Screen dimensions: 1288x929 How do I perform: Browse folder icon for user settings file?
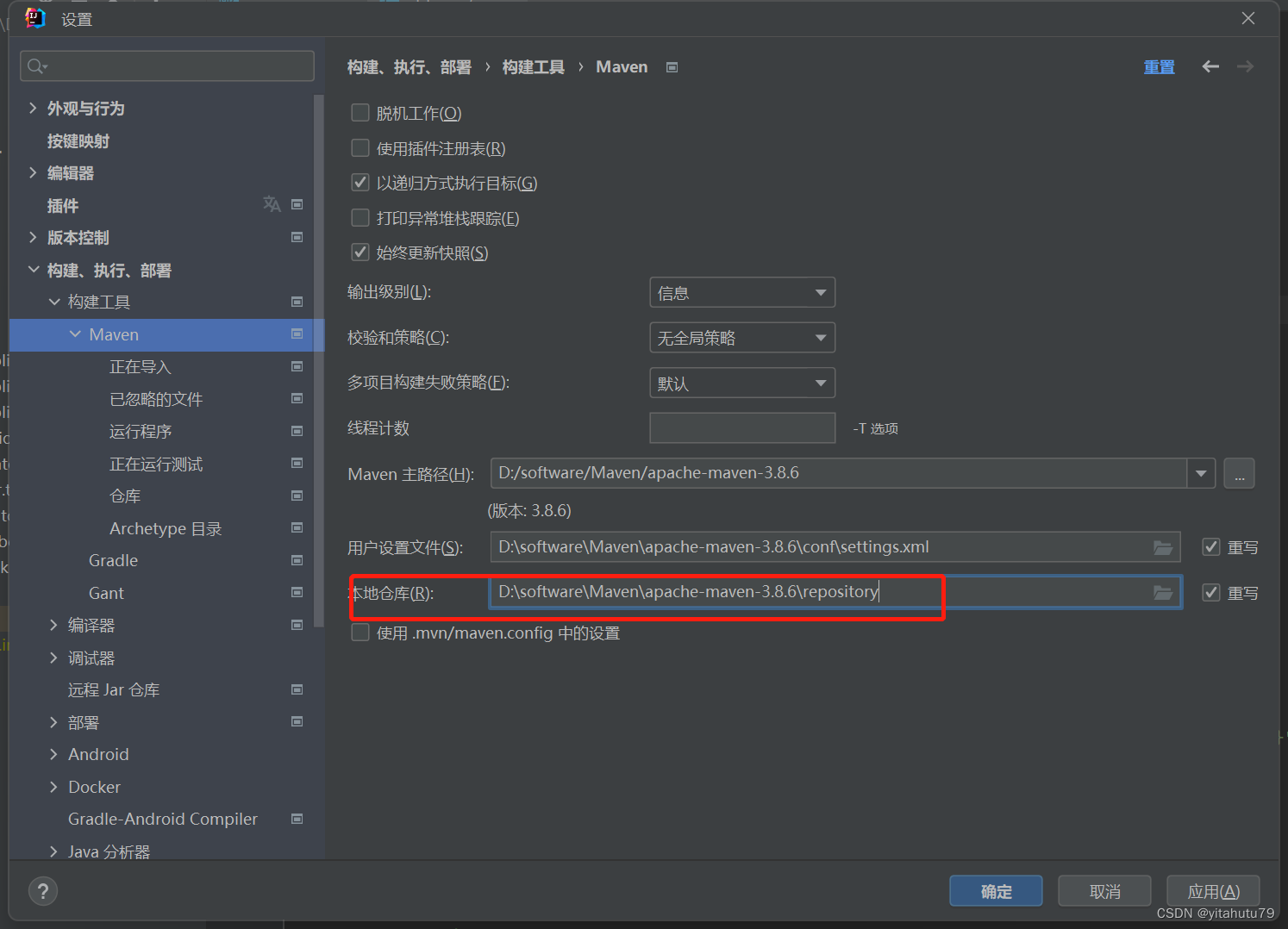[1163, 547]
